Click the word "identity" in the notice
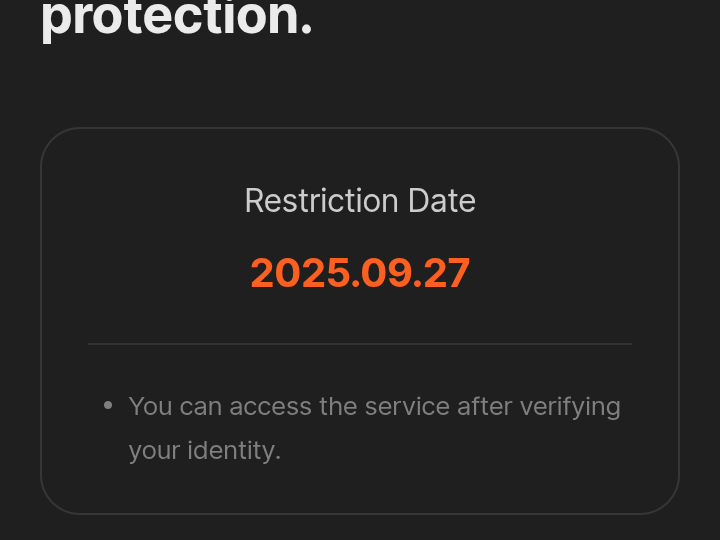The height and width of the screenshot is (540, 720). (234, 450)
